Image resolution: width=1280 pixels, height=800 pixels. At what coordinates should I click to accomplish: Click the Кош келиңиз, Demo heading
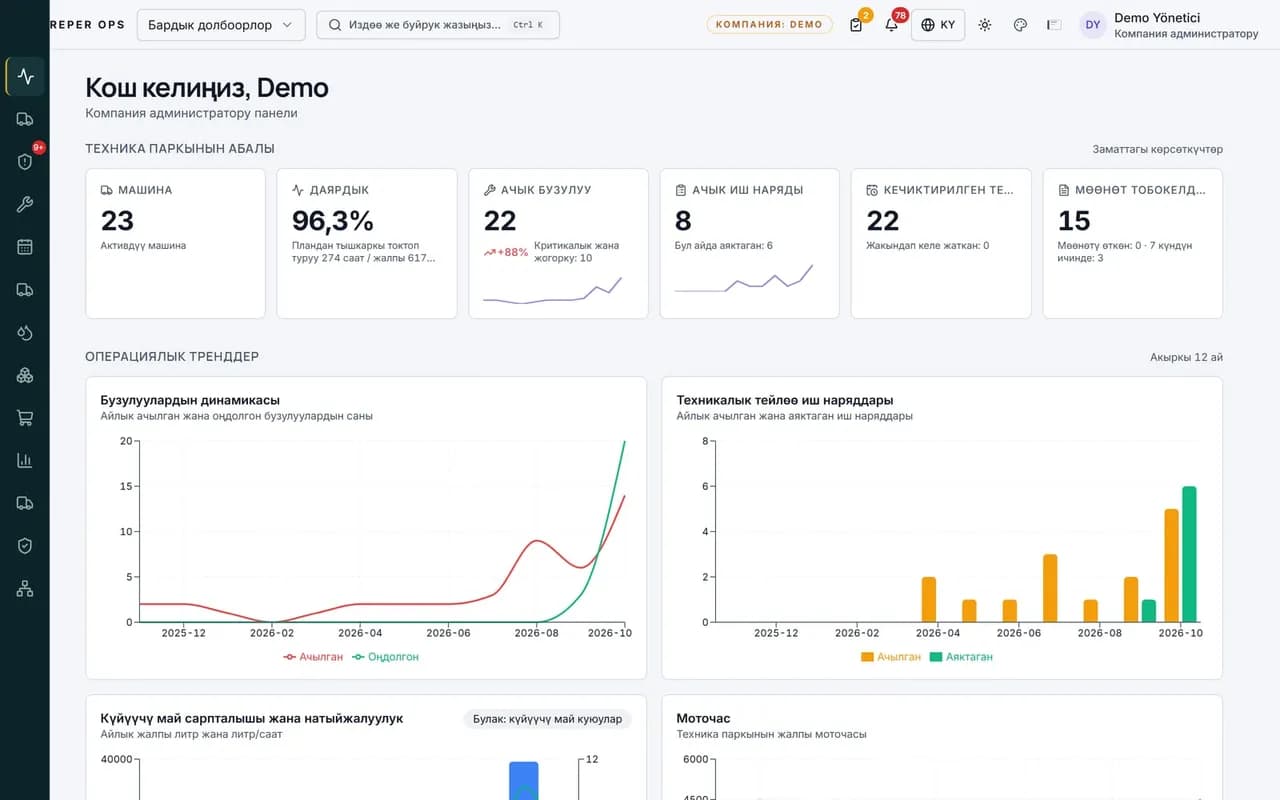point(207,88)
